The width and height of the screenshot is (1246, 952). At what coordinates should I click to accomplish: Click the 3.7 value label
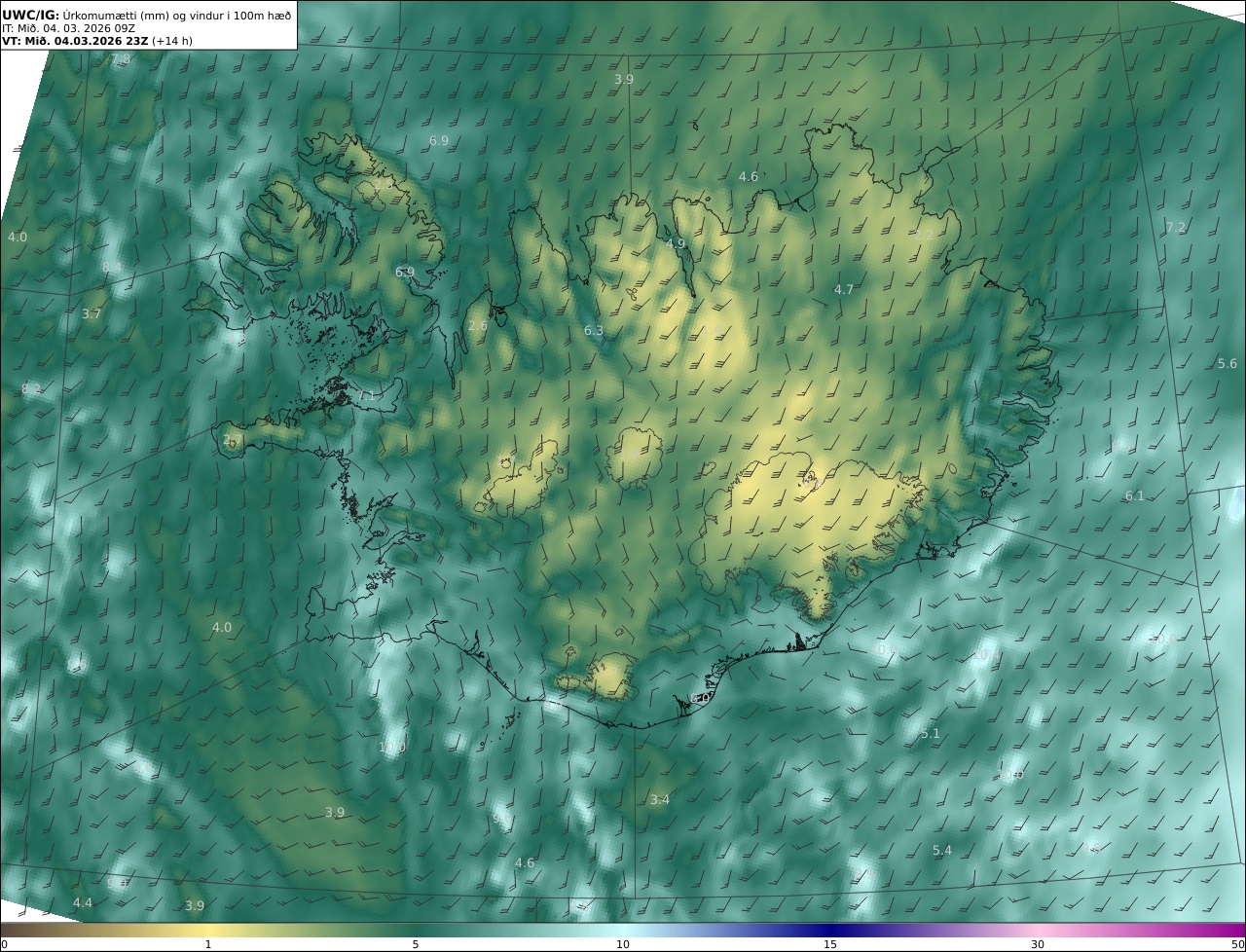(92, 314)
